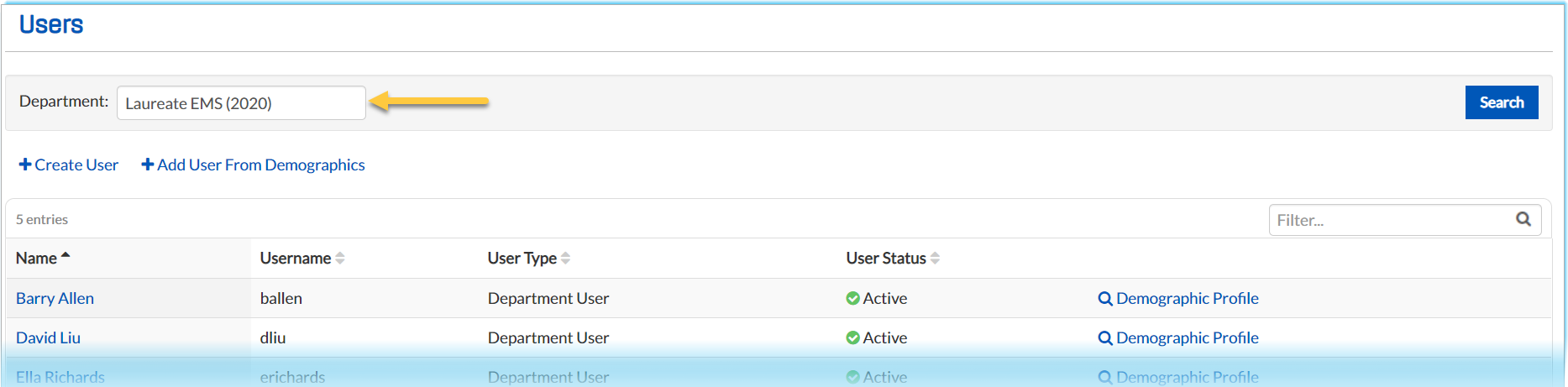Open Demographic Profile for David Liu
Image resolution: width=1568 pixels, height=387 pixels.
pos(1178,337)
